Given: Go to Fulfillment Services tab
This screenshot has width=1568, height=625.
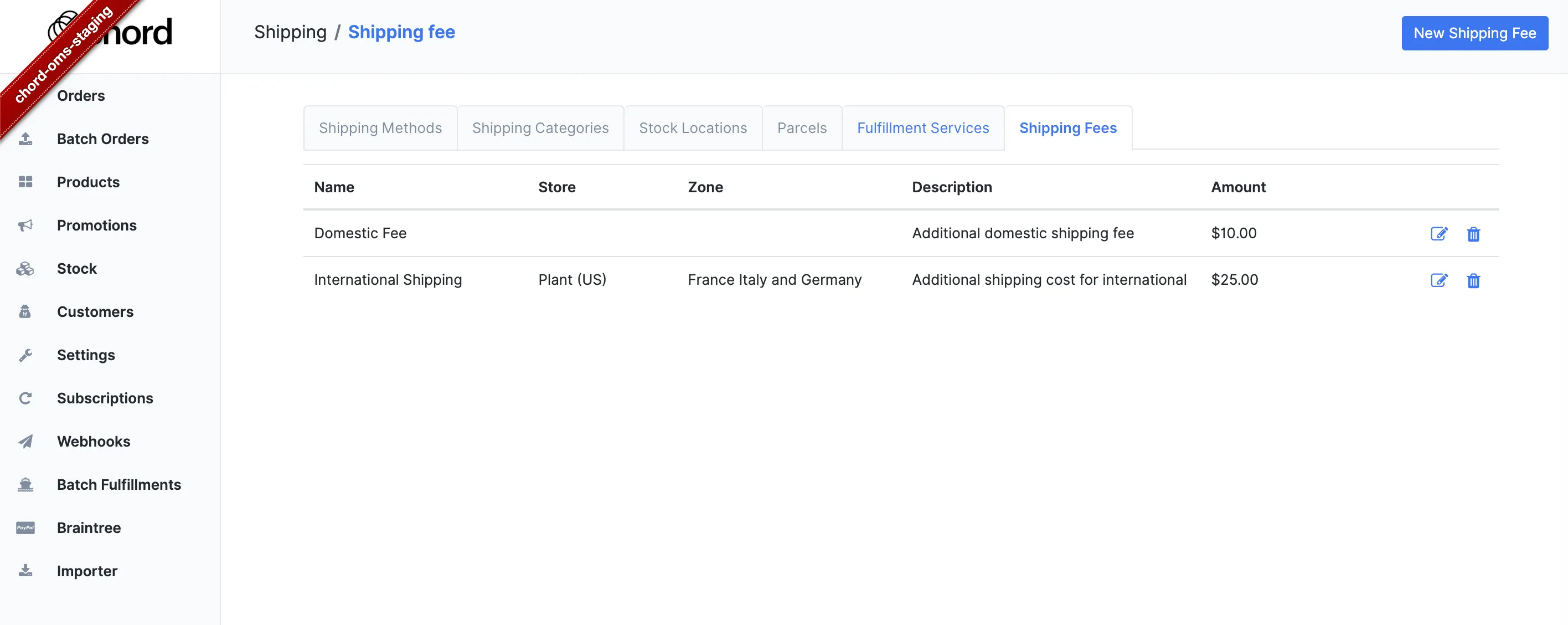Looking at the screenshot, I should pos(923,128).
